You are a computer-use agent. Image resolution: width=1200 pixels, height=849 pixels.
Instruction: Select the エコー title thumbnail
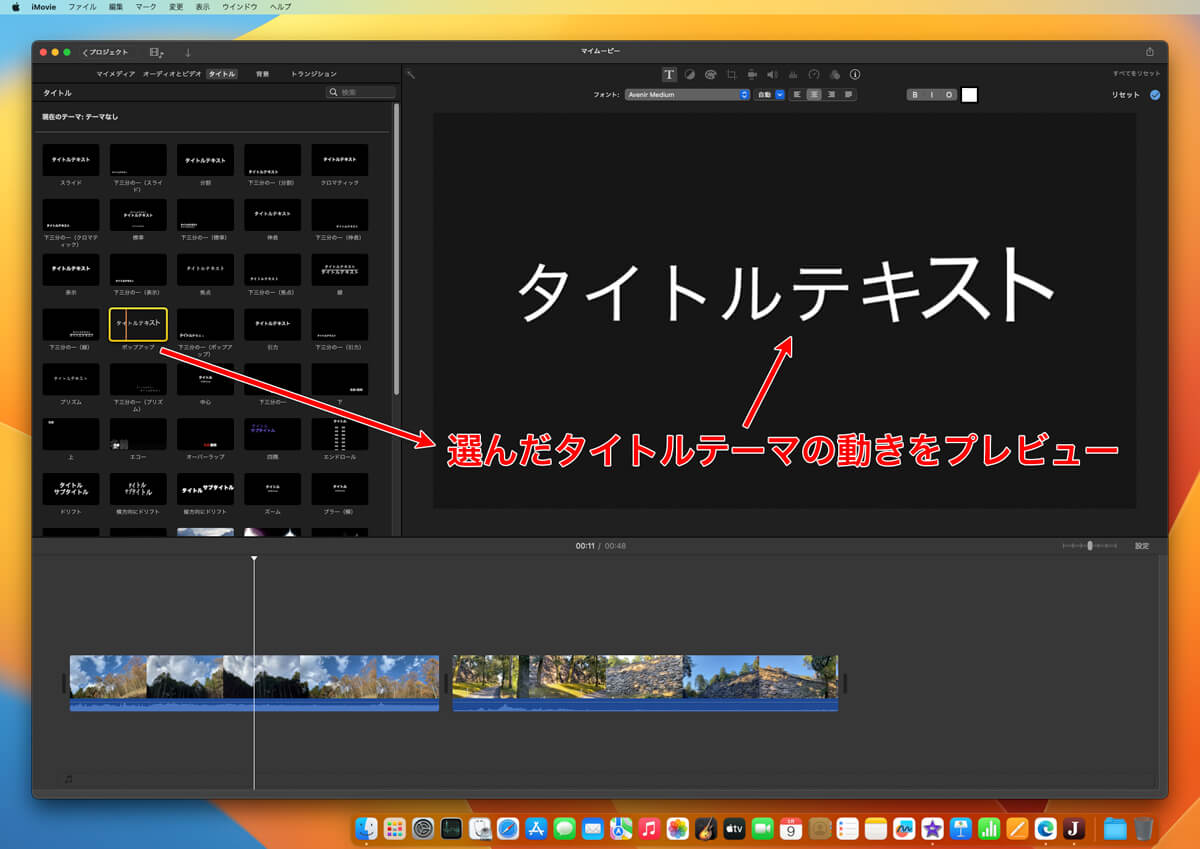coord(138,435)
